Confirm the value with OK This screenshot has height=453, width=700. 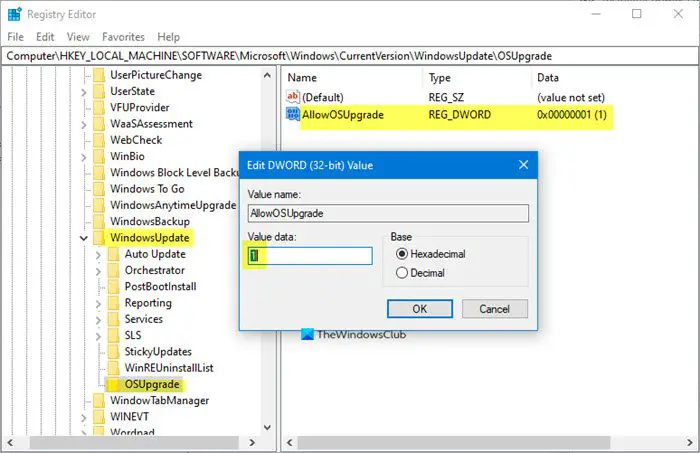[x=420, y=309]
